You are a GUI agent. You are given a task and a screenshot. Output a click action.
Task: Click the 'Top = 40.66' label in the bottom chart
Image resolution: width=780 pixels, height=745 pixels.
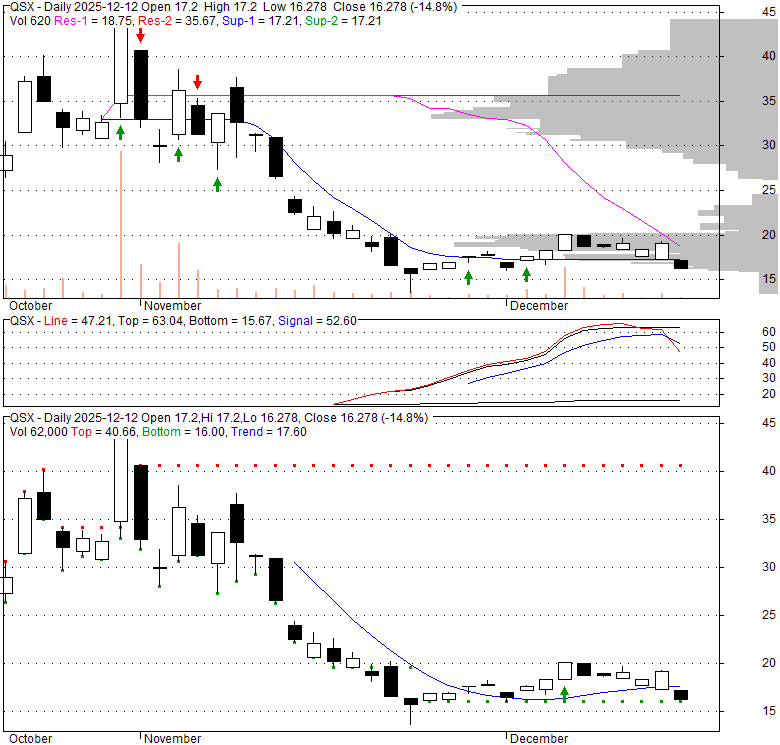(103, 432)
